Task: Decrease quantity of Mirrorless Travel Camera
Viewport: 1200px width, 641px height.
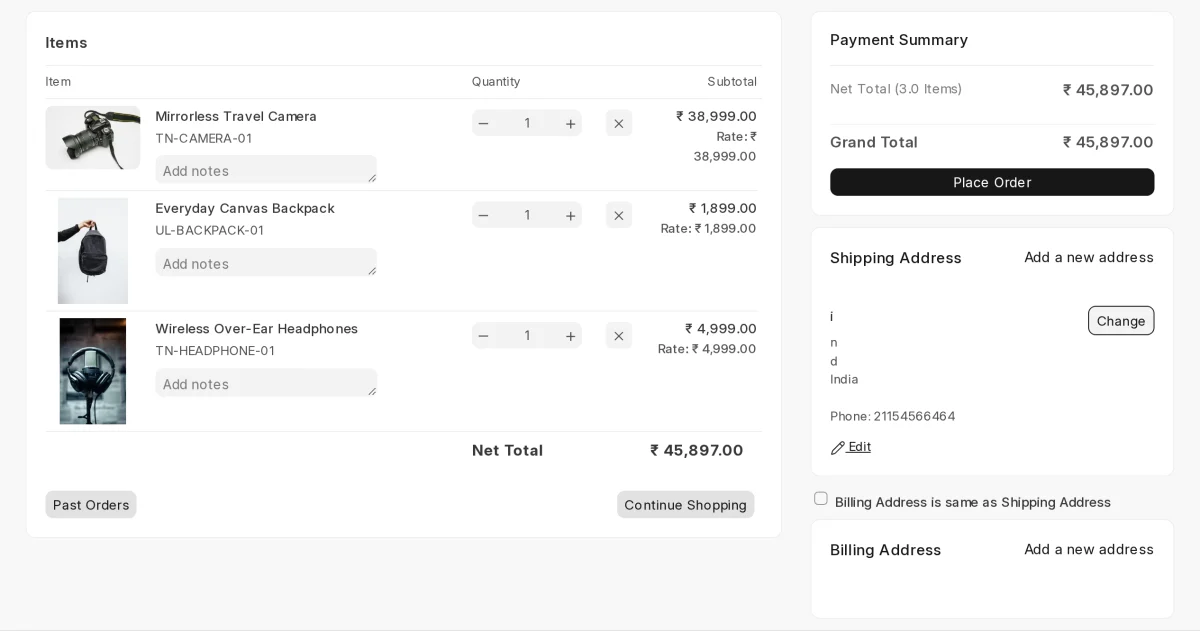Action: tap(484, 123)
